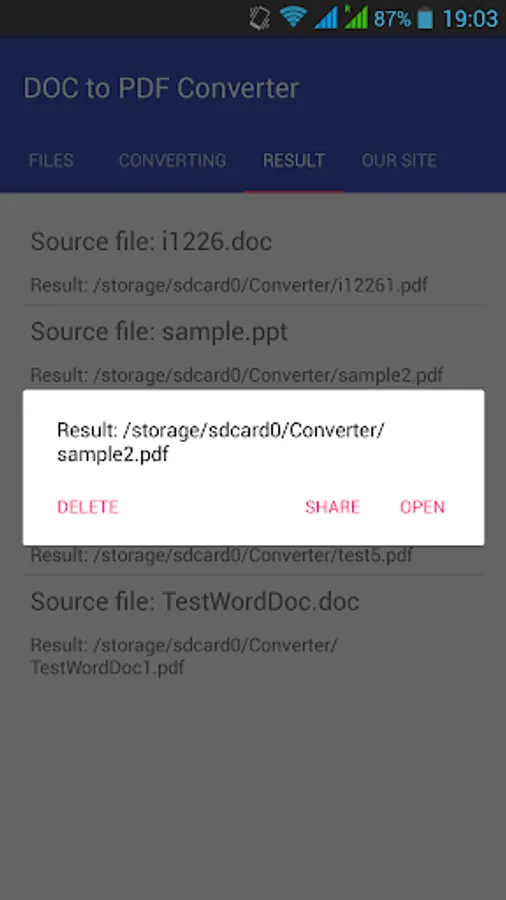The width and height of the screenshot is (506, 900).
Task: Switch to the FILES tab
Action: coord(51,160)
